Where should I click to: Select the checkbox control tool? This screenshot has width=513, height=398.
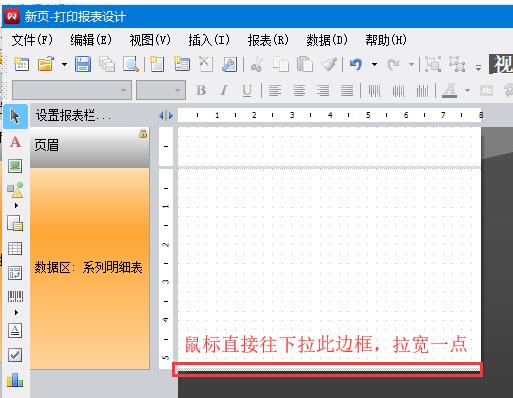[x=15, y=355]
